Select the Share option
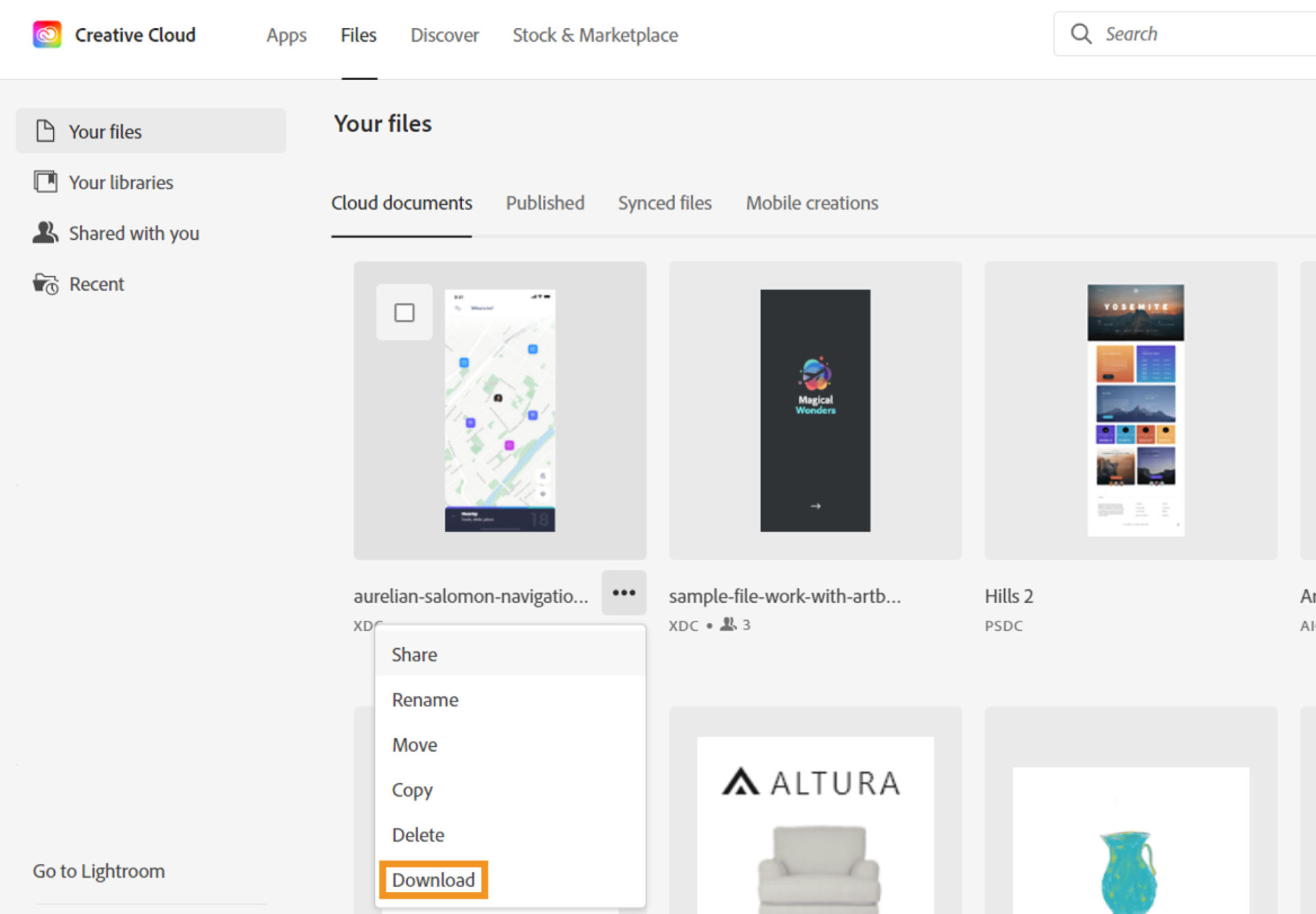Screen dimensions: 1316x914 tap(414, 654)
